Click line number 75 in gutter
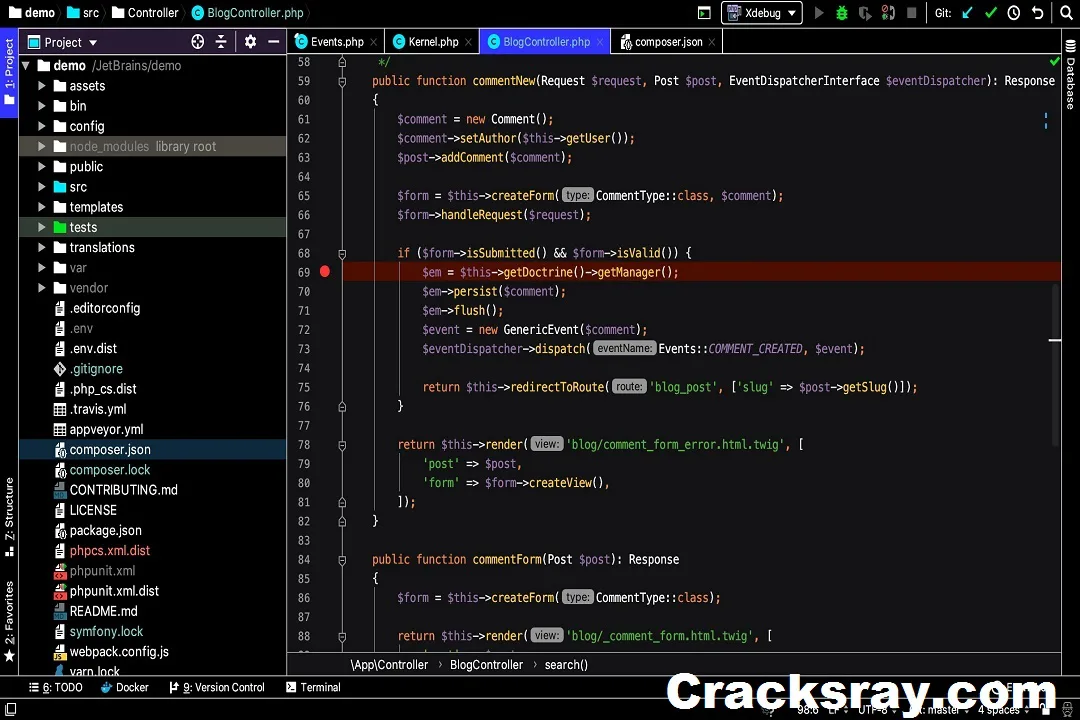This screenshot has width=1080, height=720. pos(304,387)
